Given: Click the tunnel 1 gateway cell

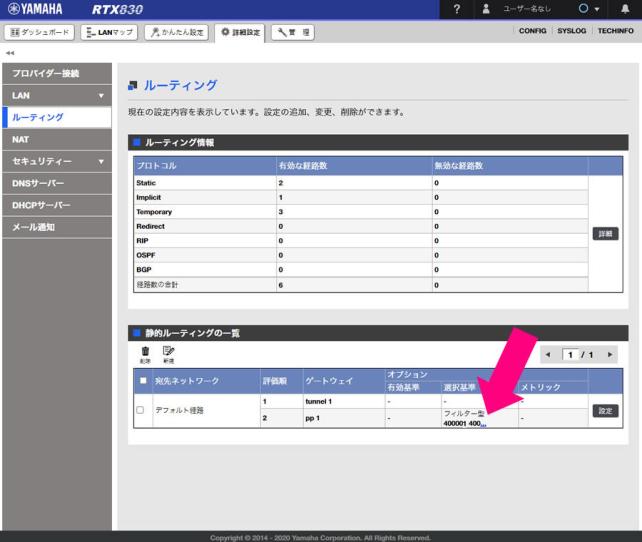Looking at the screenshot, I should (344, 402).
